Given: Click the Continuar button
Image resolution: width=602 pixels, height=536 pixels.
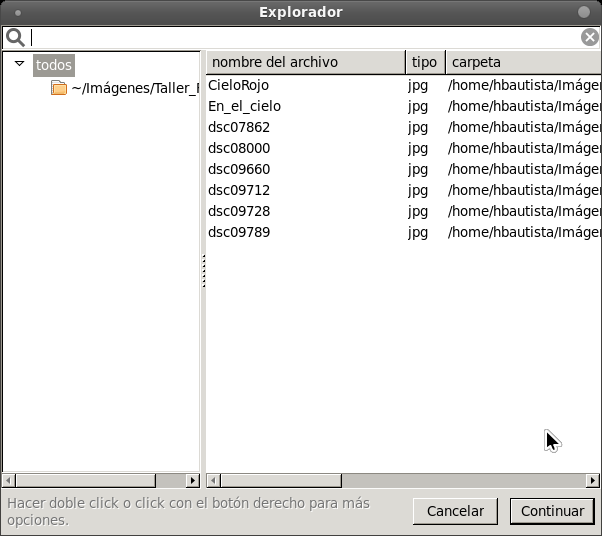Looking at the screenshot, I should click(552, 511).
